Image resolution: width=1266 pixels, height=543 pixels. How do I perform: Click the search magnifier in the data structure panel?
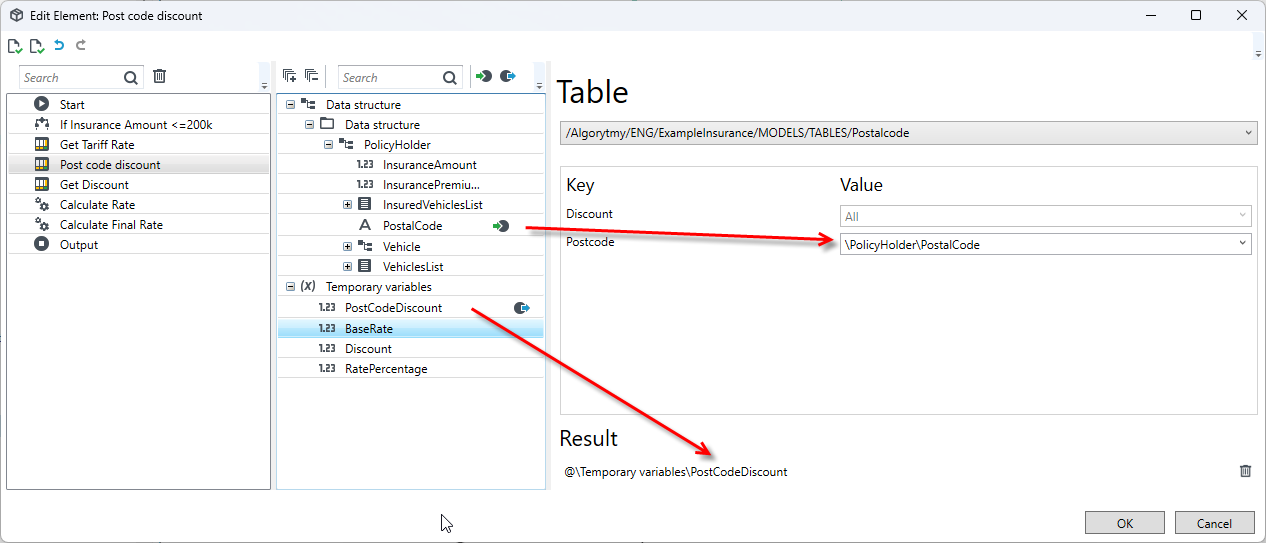[451, 77]
